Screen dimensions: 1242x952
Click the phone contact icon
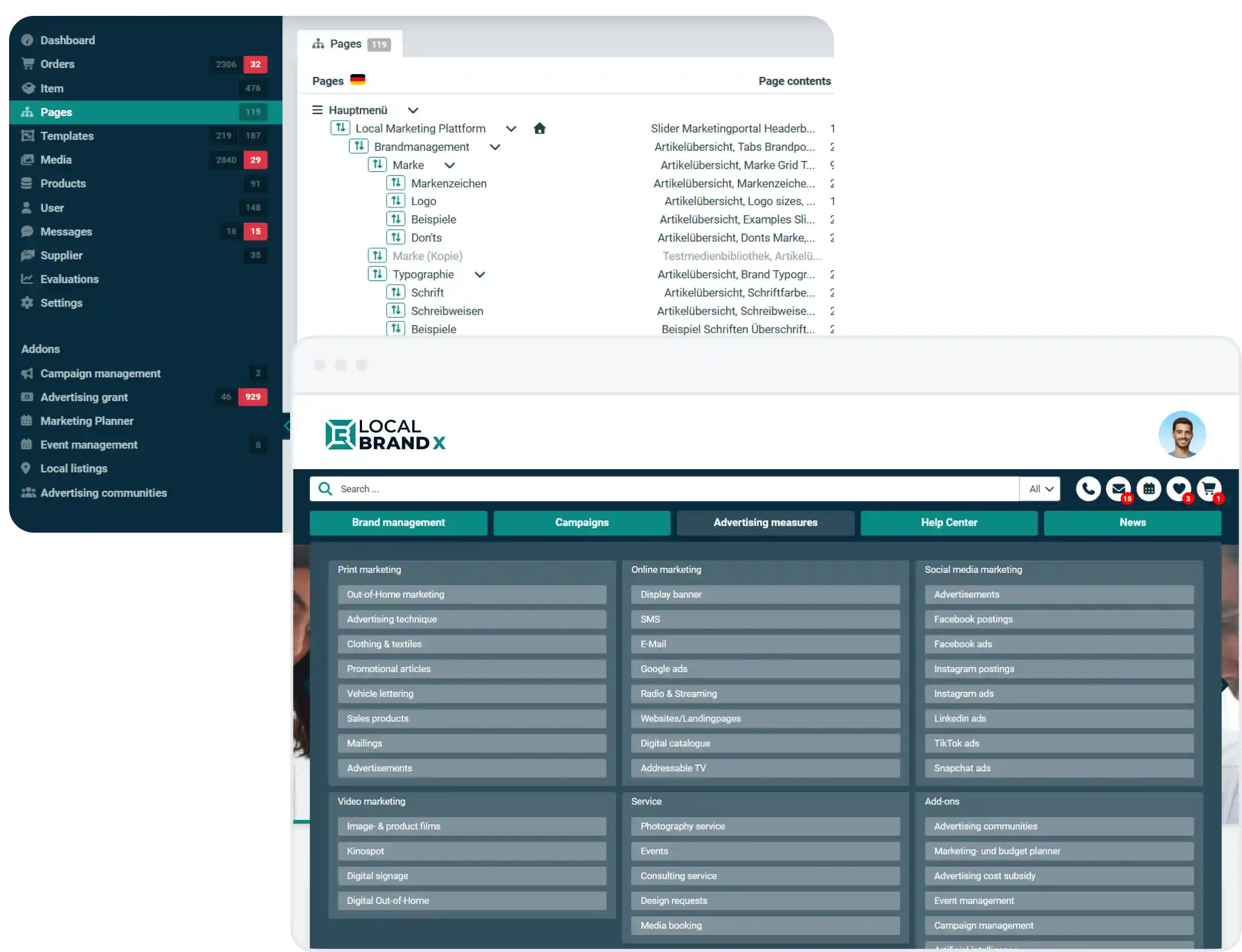1088,489
